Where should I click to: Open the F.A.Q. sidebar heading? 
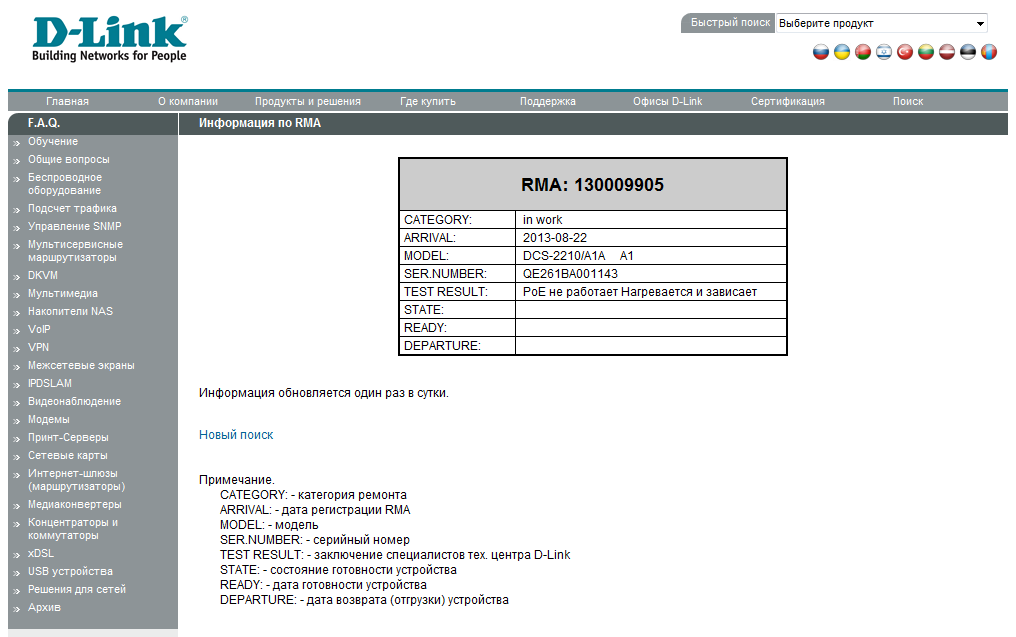point(43,122)
